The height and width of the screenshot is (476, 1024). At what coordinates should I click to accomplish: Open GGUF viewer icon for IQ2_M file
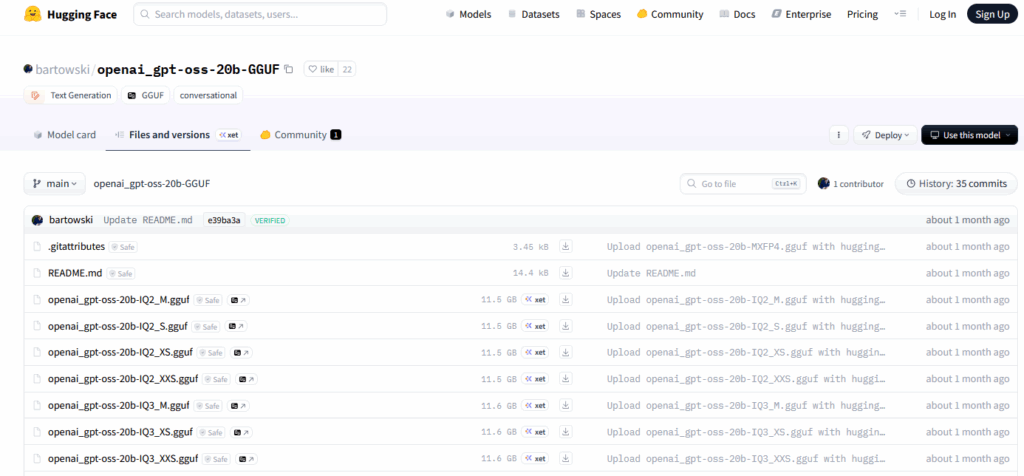click(238, 300)
